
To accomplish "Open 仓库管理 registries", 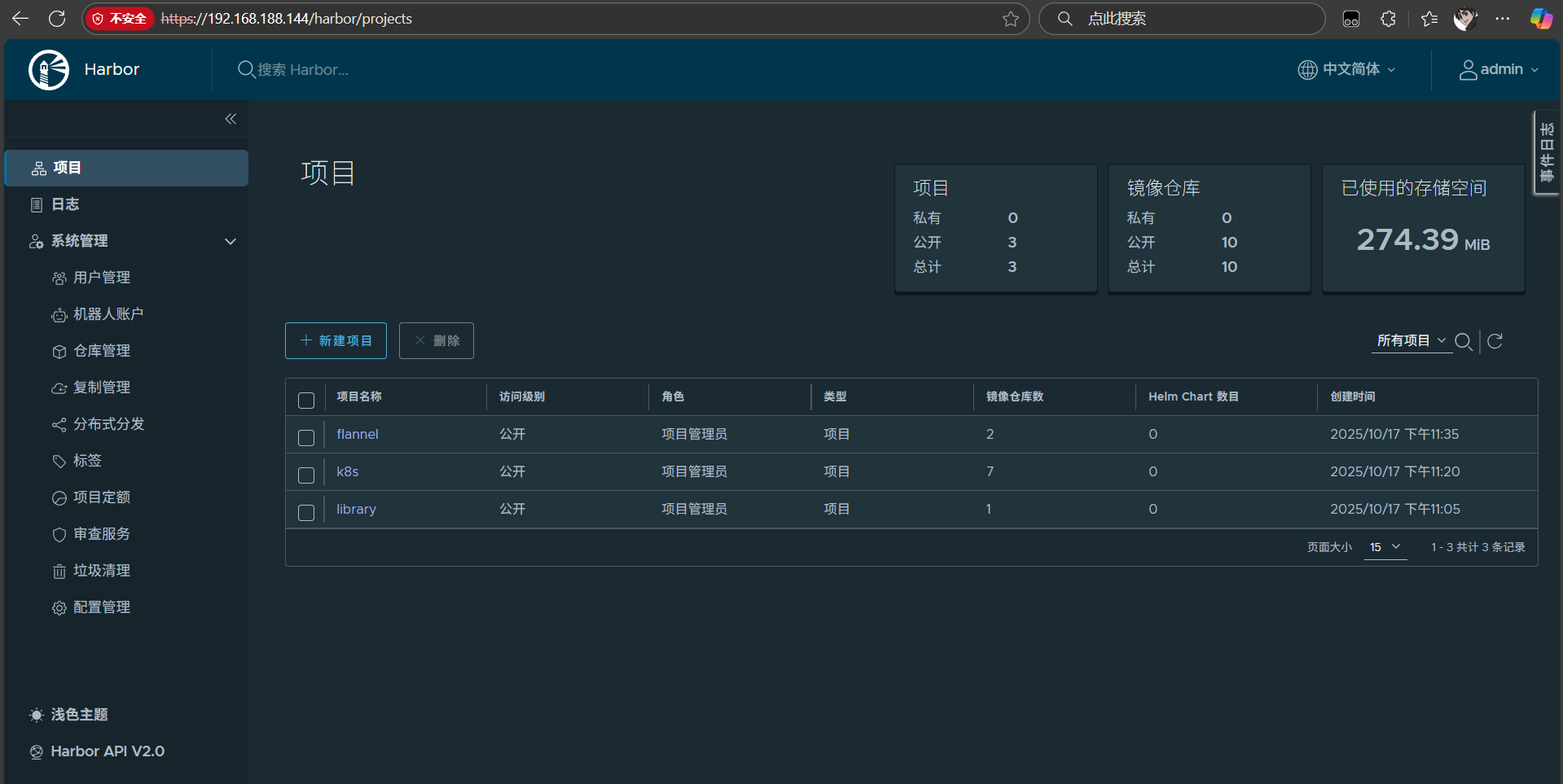I will click(x=102, y=351).
